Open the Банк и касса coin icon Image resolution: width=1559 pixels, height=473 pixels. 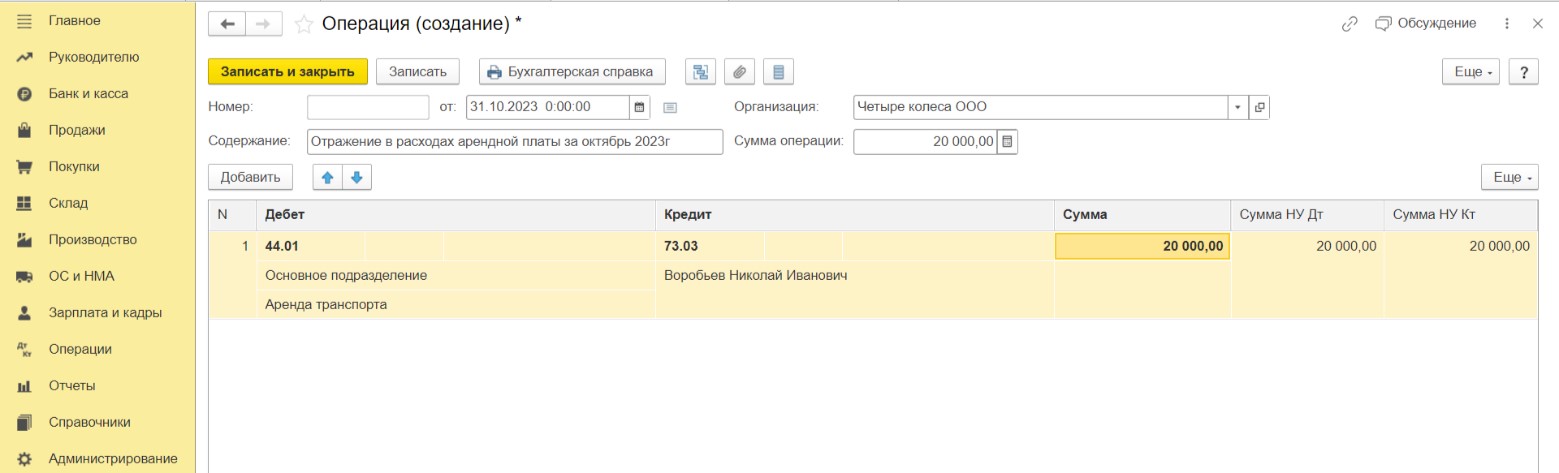(x=25, y=94)
